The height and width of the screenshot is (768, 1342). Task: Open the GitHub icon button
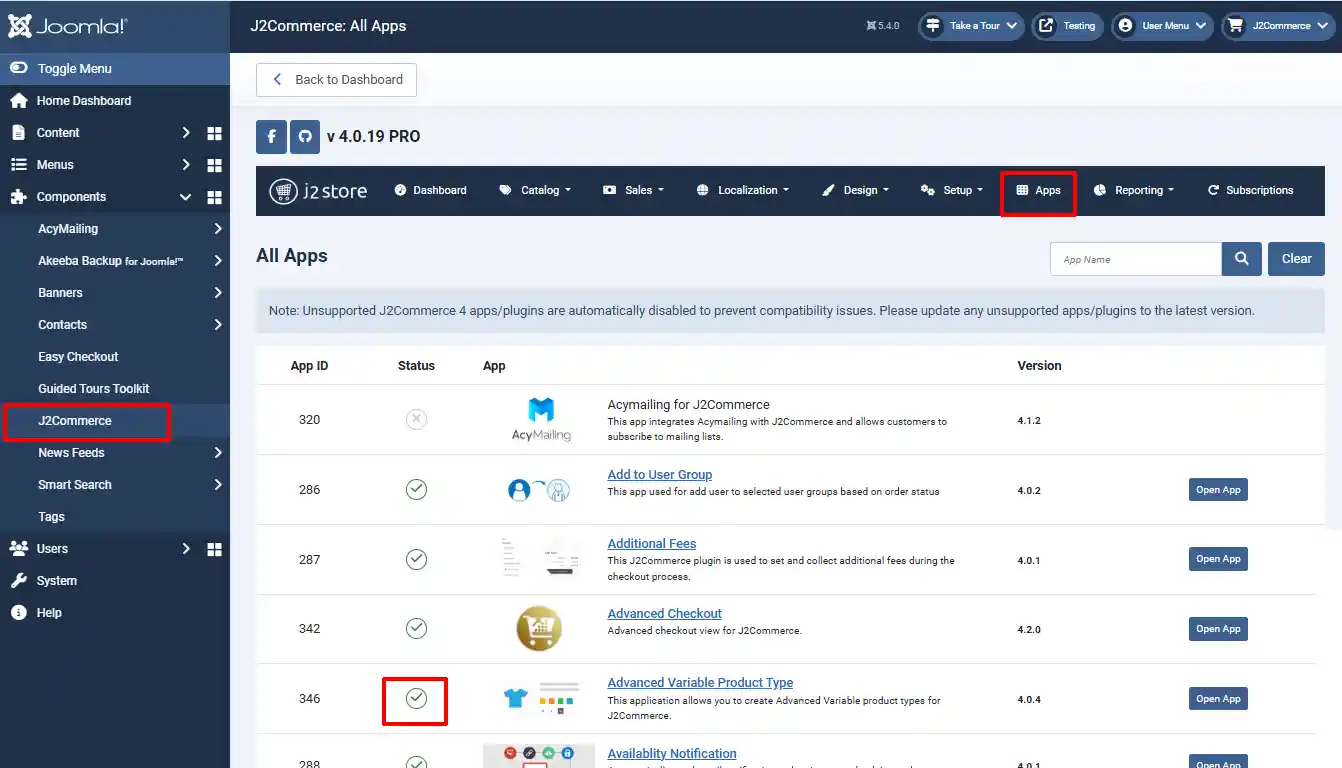[305, 137]
